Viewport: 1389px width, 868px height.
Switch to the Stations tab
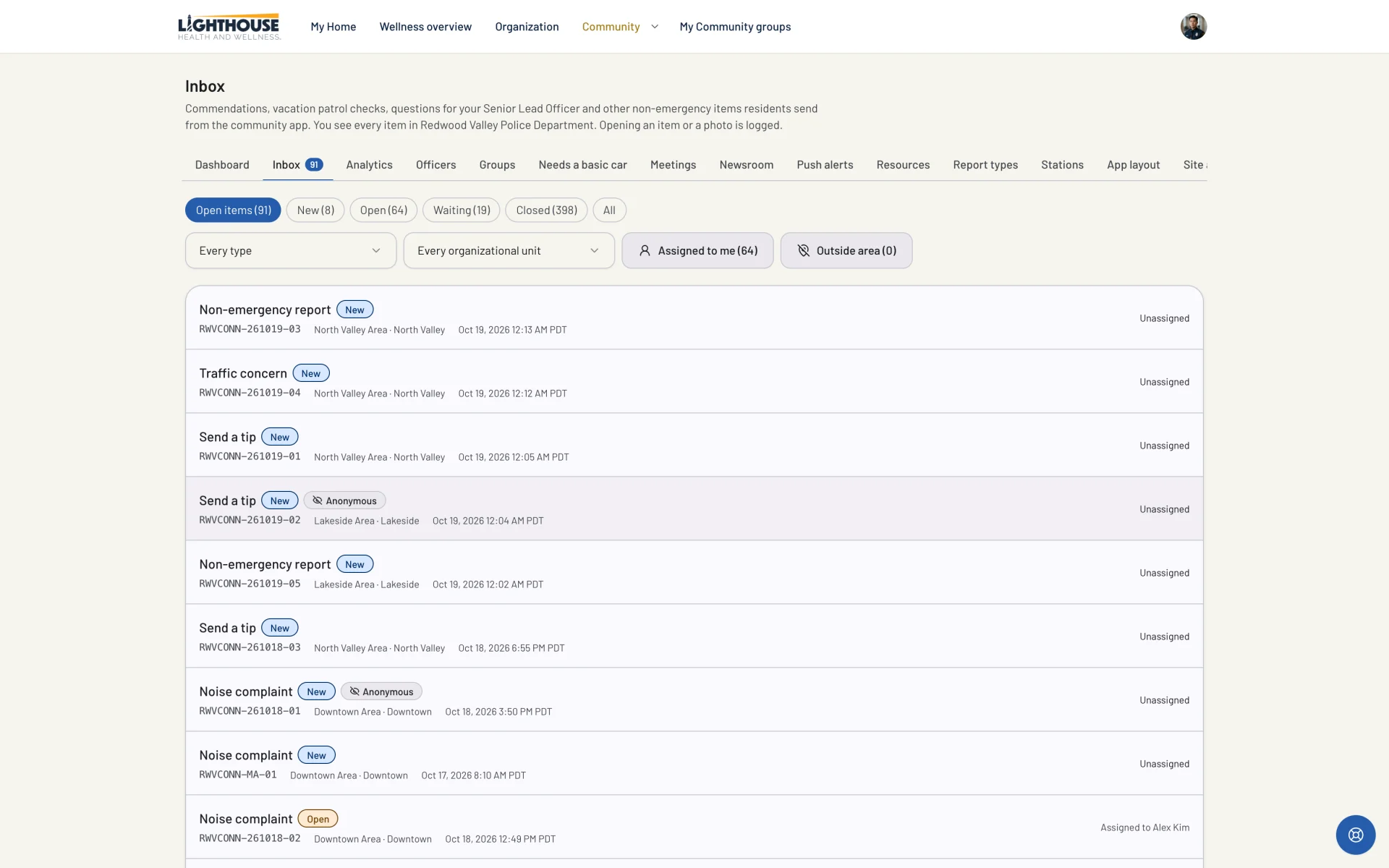click(x=1062, y=165)
